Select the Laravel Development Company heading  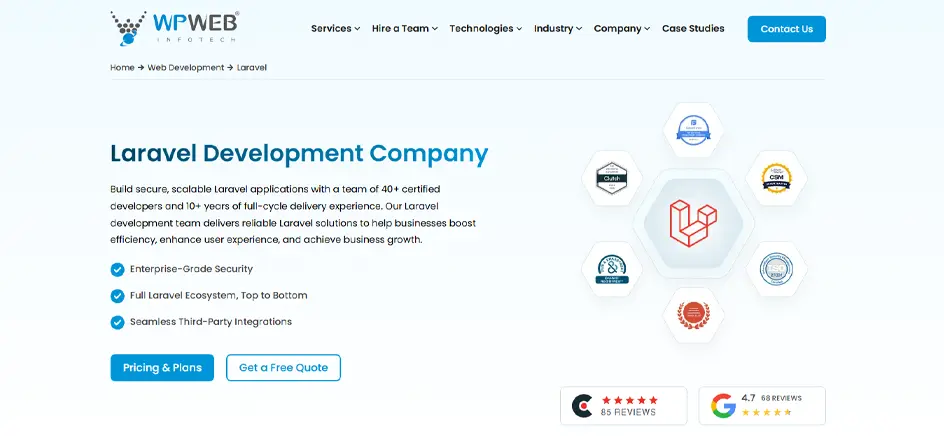(x=299, y=154)
